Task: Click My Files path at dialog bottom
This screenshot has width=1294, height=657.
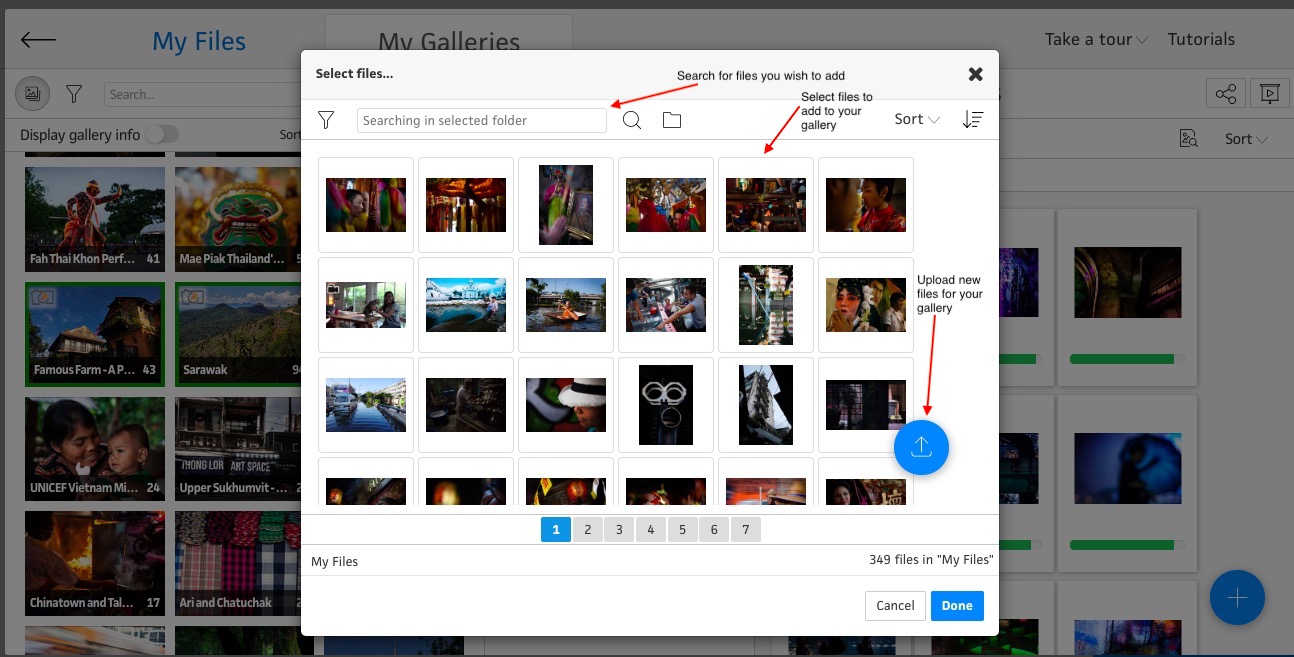Action: point(335,562)
